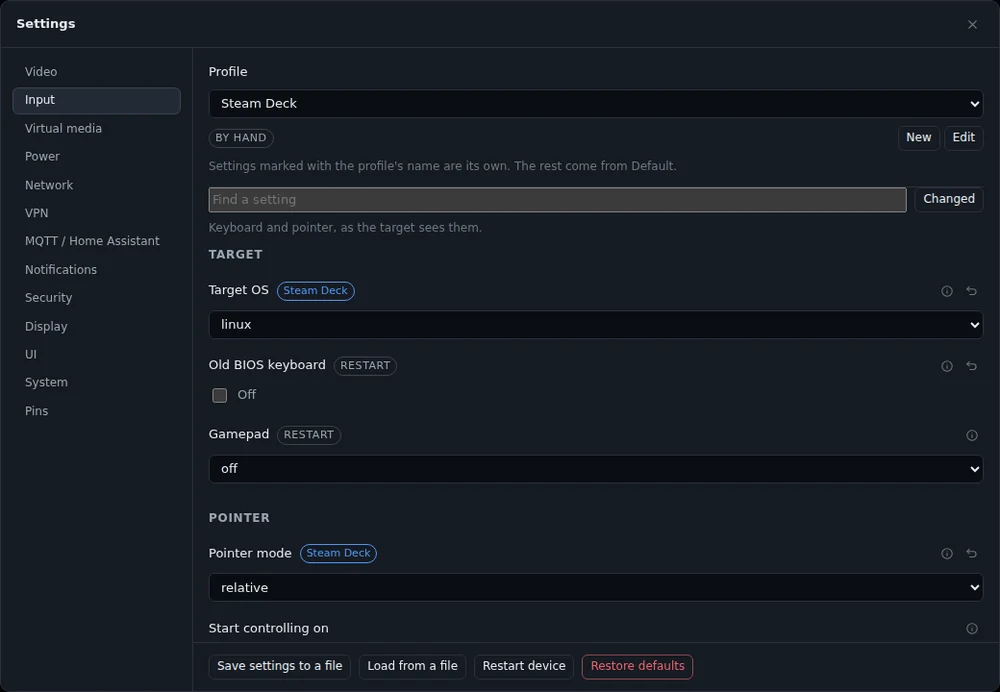The width and height of the screenshot is (1000, 692).
Task: Edit the current profile
Action: [x=963, y=138]
